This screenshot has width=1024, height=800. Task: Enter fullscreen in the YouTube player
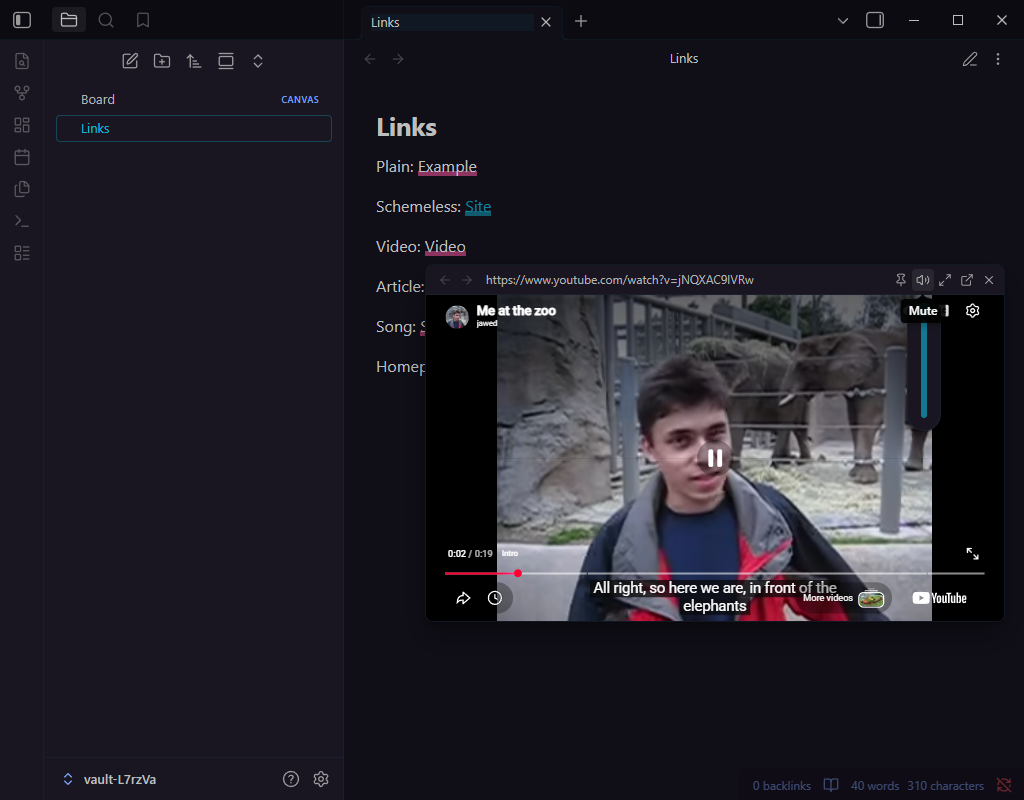pos(972,554)
